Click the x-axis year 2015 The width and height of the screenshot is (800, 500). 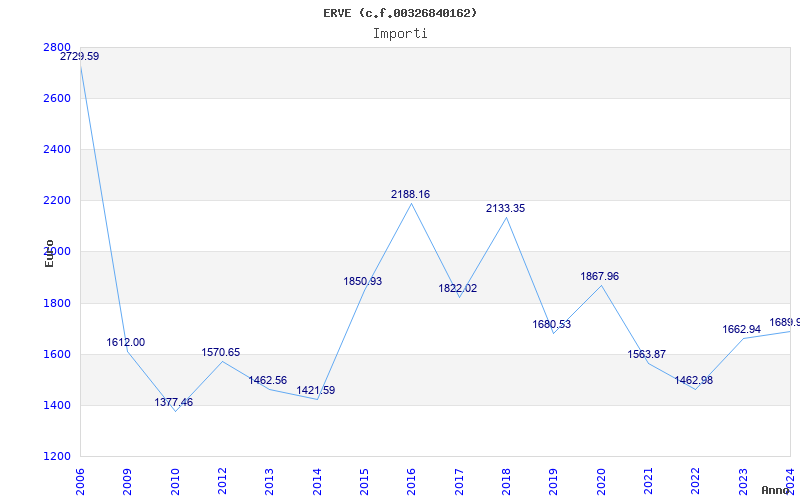pos(364,482)
